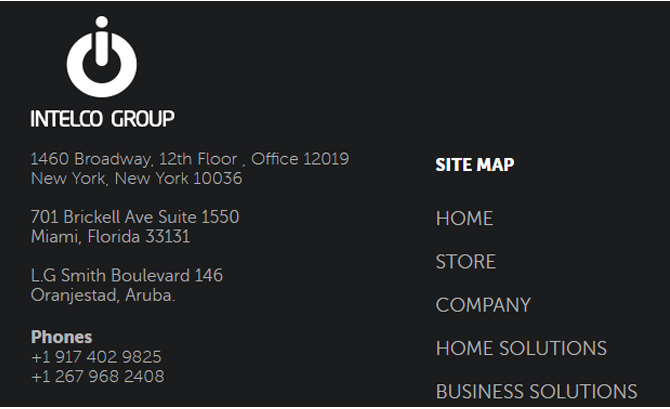Click the INTELCO GROUP wordmark text
Screen dimensions: 670x409
click(103, 118)
